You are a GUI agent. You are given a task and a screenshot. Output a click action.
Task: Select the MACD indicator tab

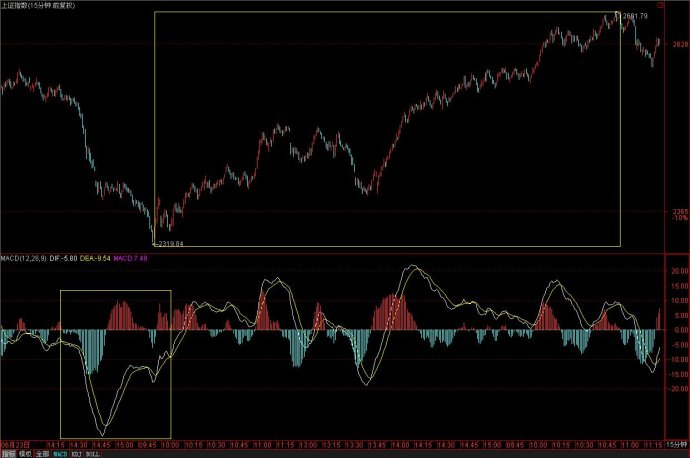[x=60, y=454]
